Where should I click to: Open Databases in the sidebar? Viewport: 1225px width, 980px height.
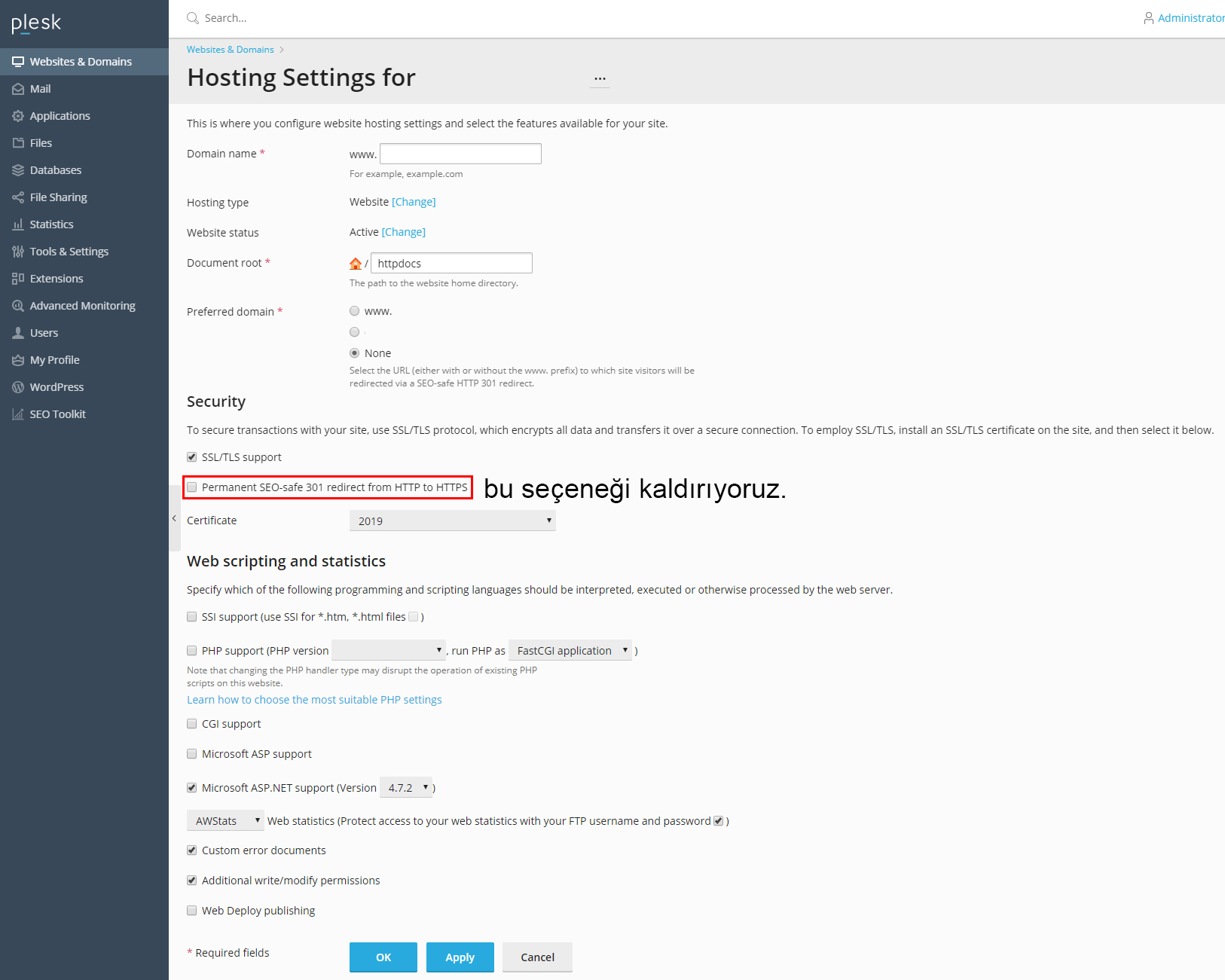(84, 170)
